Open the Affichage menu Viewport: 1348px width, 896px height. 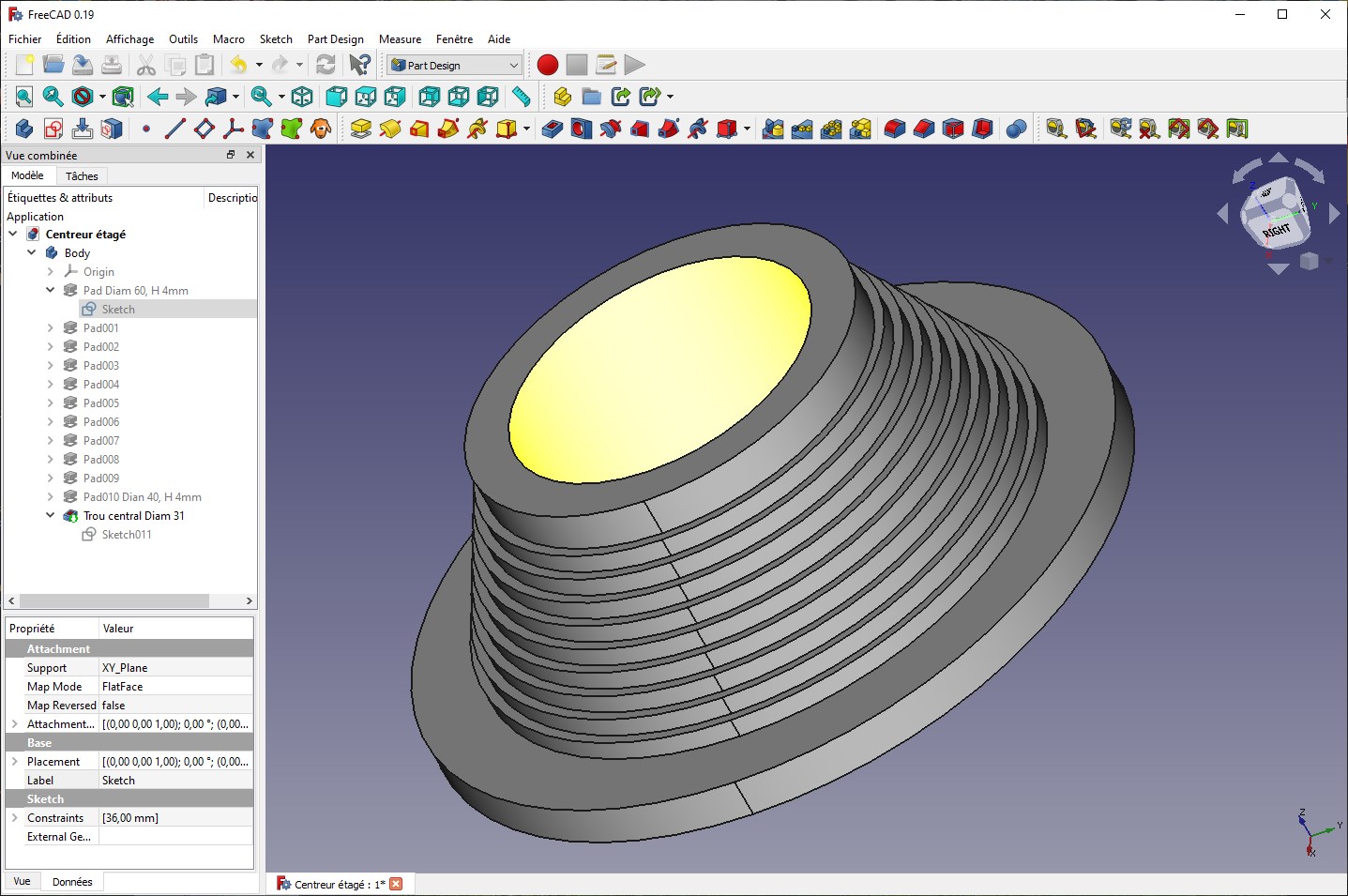(x=129, y=38)
